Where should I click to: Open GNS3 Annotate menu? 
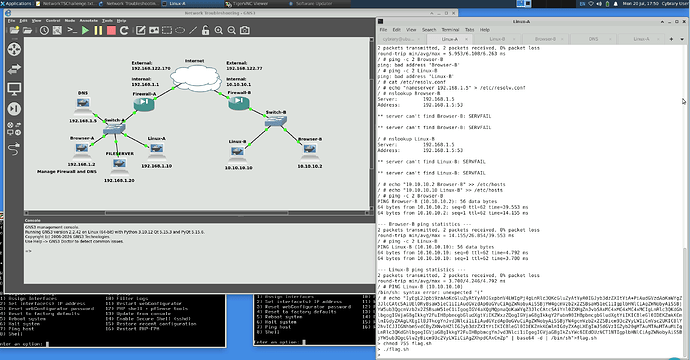click(88, 20)
